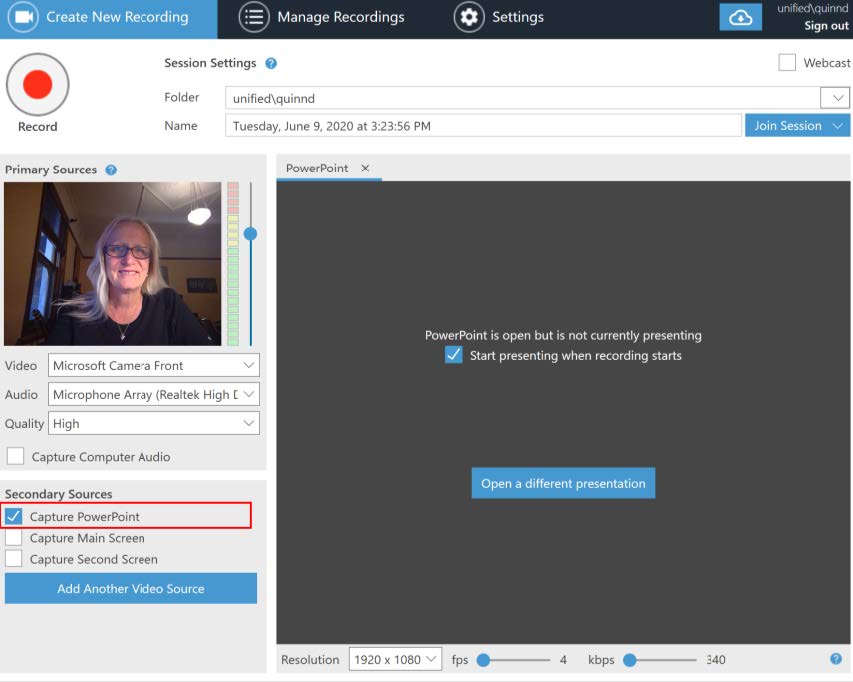The height and width of the screenshot is (682, 853).
Task: Click the help icon beside kbps slider
Action: [835, 659]
